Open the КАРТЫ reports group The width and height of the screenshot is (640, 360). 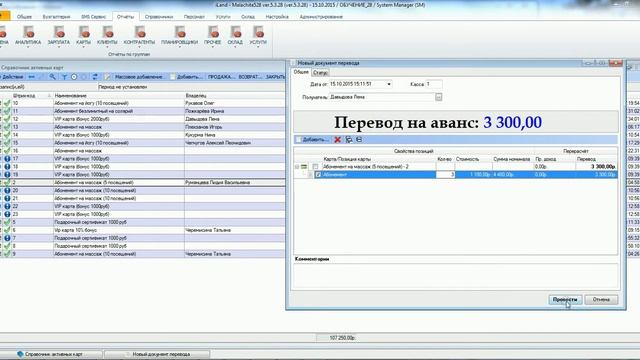coord(84,37)
